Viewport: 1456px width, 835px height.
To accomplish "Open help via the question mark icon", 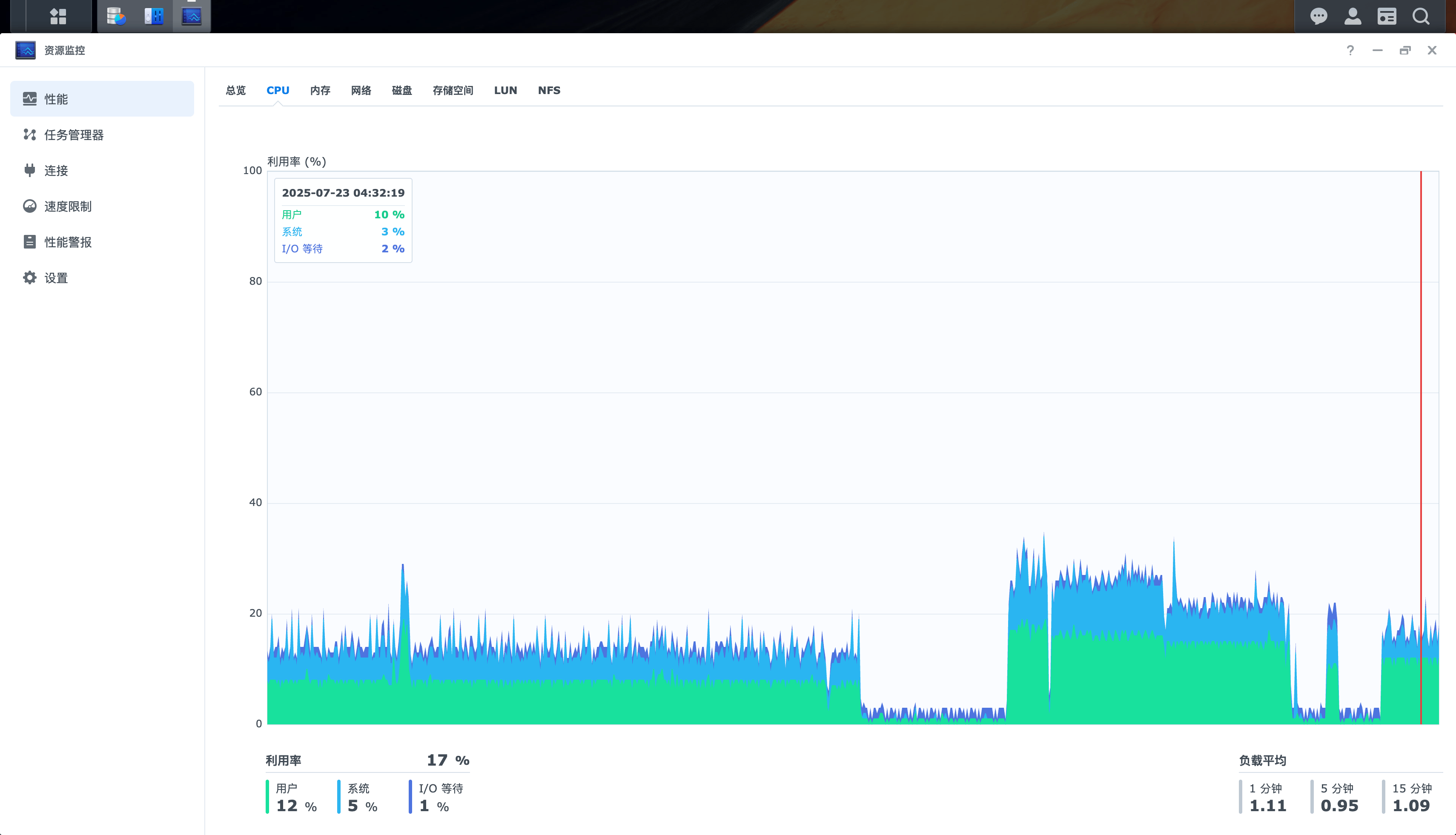I will (x=1350, y=51).
